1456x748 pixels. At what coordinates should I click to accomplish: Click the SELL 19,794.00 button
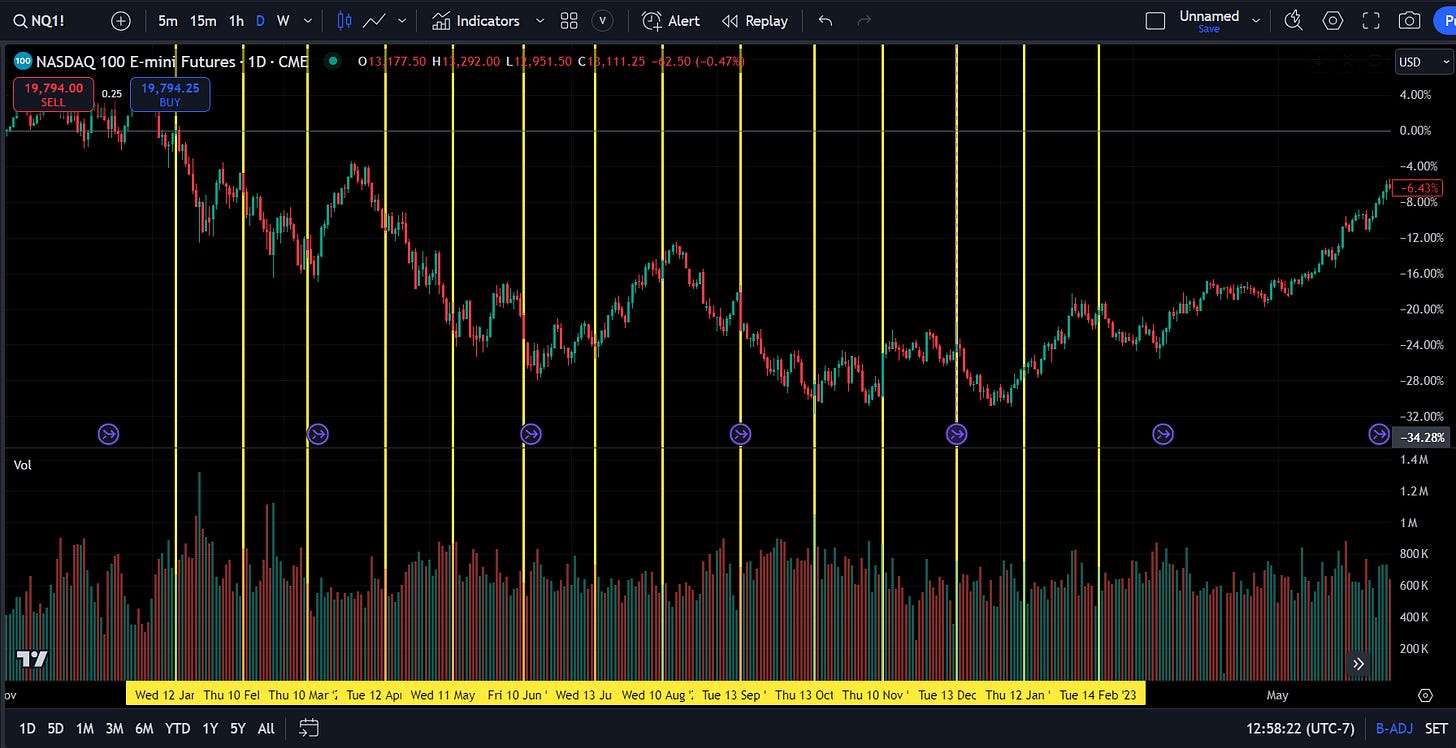[x=53, y=95]
